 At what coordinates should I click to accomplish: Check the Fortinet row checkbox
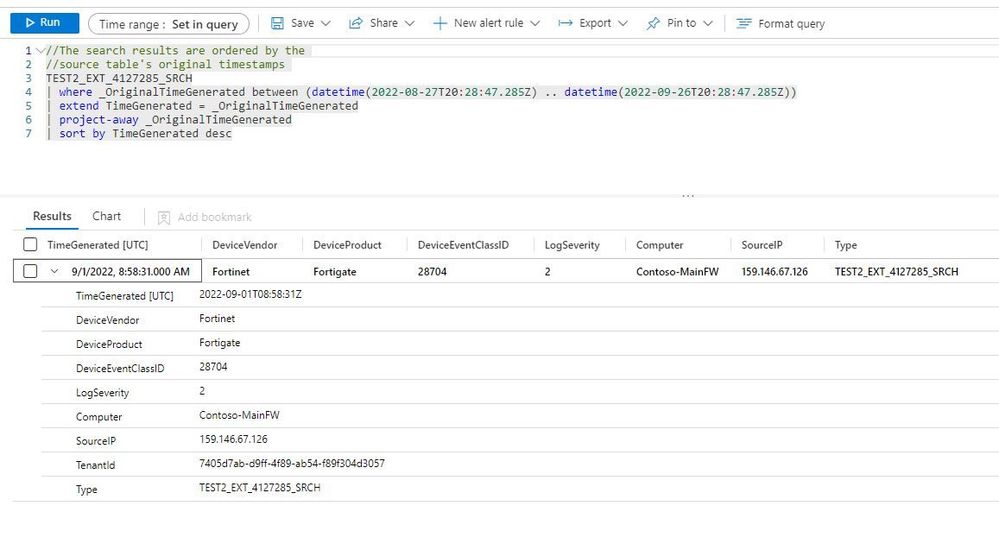[x=30, y=271]
